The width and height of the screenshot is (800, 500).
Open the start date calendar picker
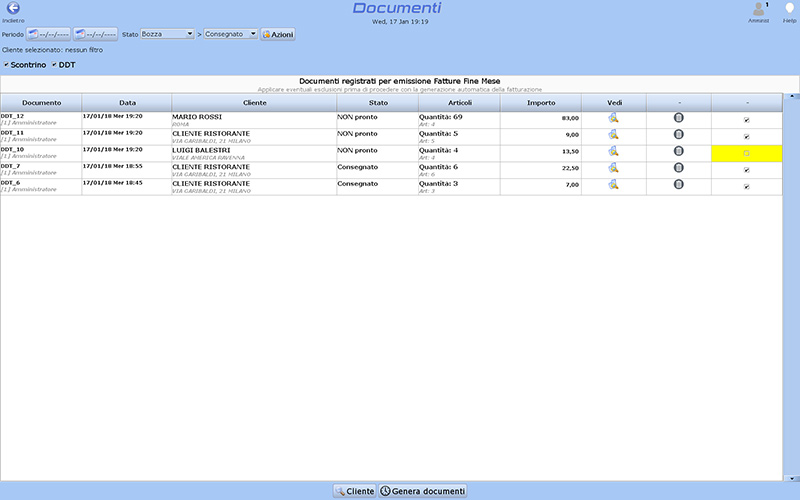(x=48, y=34)
